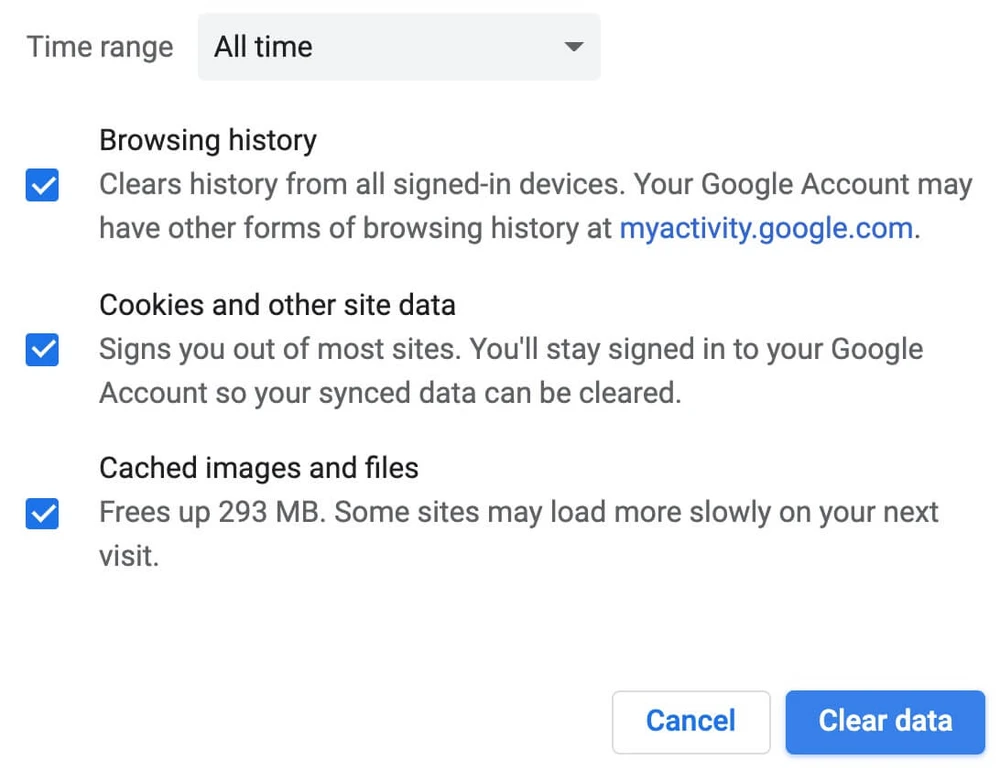Click the 'Clears history from all signed-in devices' text

362,185
